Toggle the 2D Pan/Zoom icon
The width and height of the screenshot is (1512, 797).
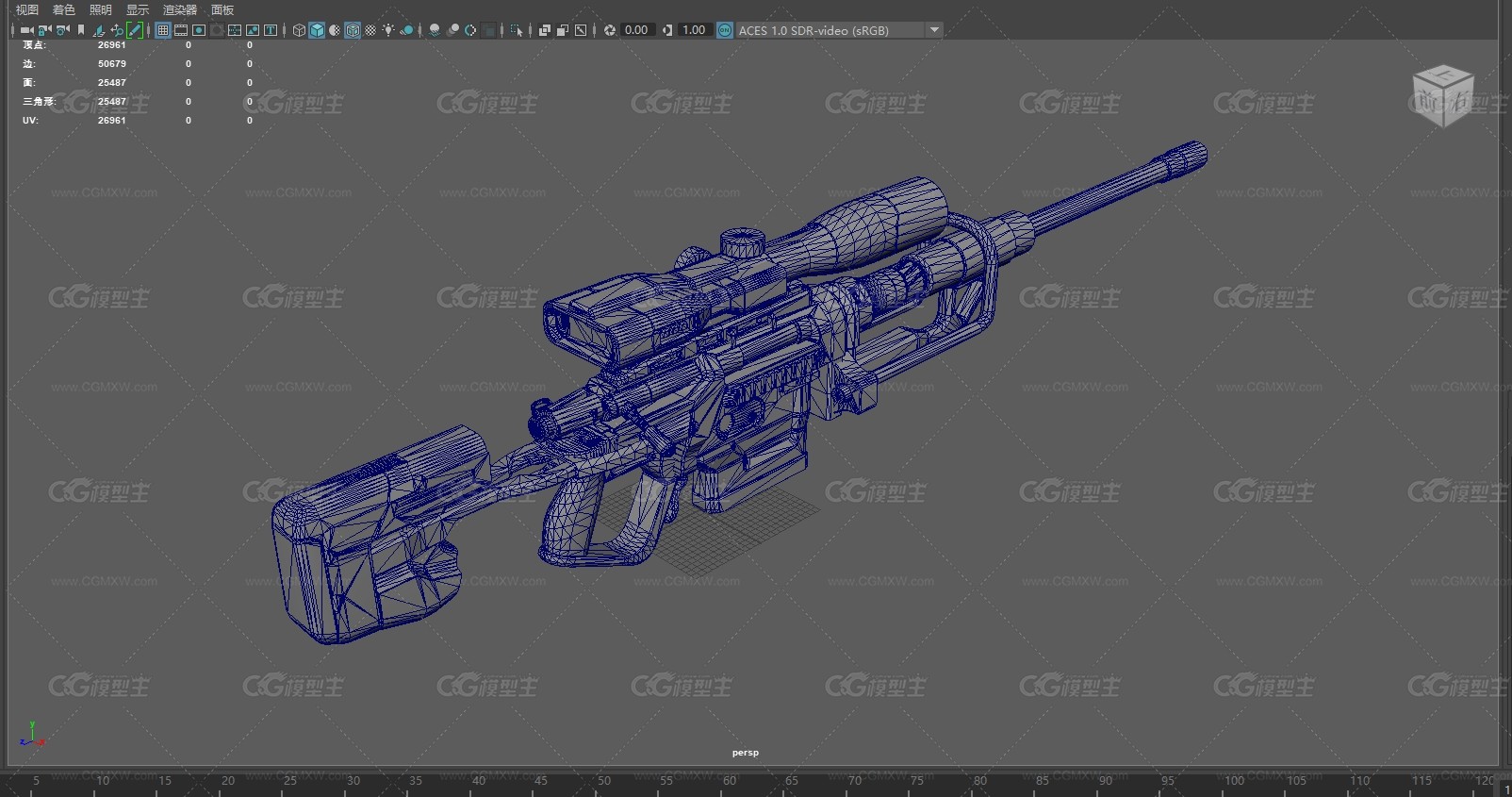point(117,30)
